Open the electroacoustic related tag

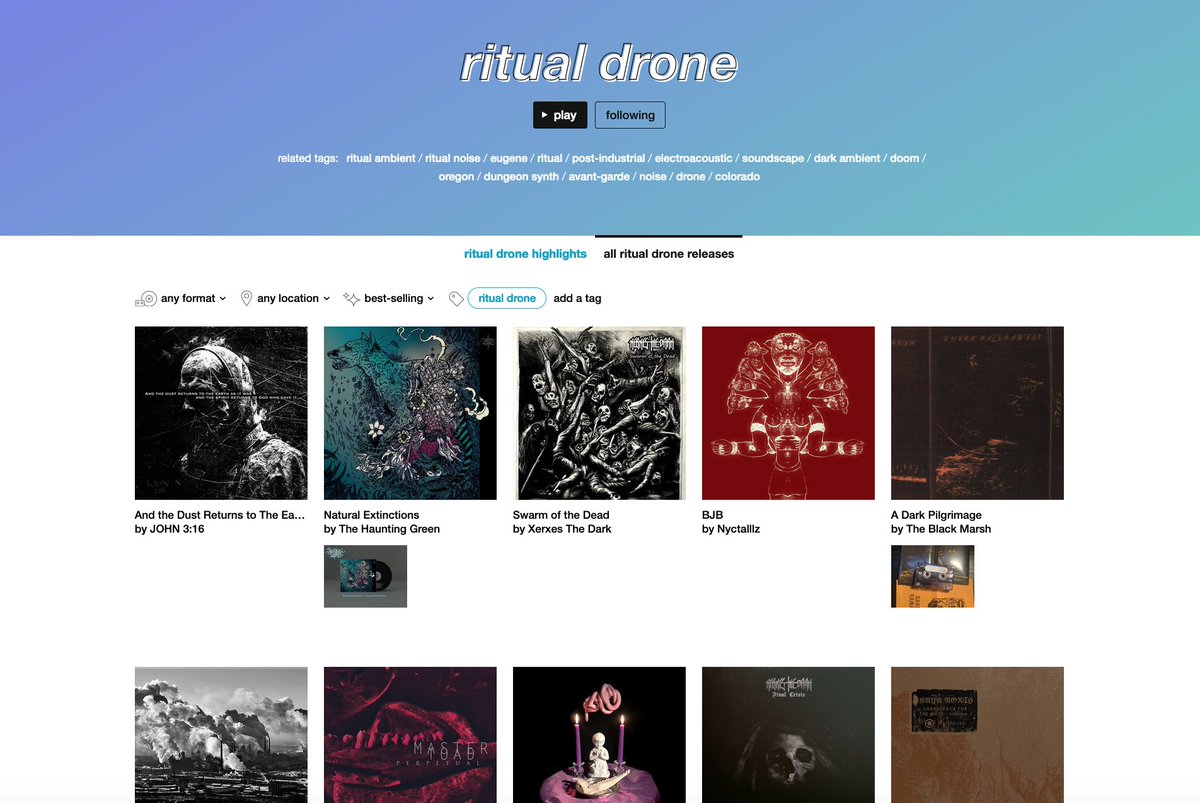[x=694, y=158]
